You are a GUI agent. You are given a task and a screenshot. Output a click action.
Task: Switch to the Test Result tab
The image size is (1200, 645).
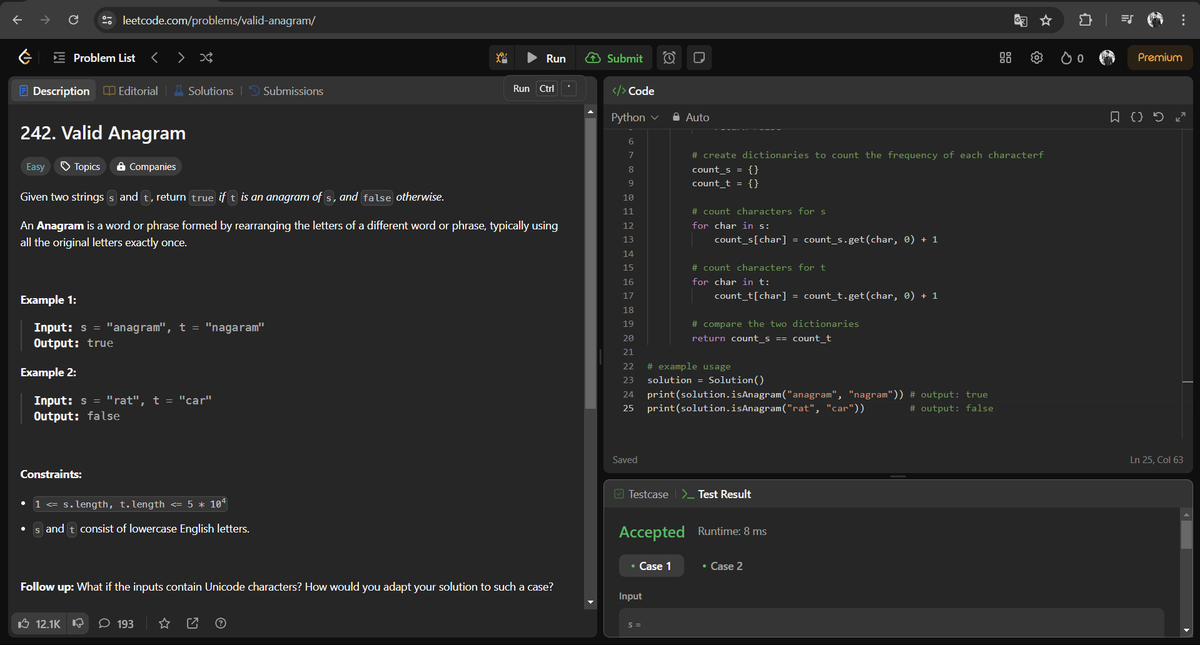[716, 494]
